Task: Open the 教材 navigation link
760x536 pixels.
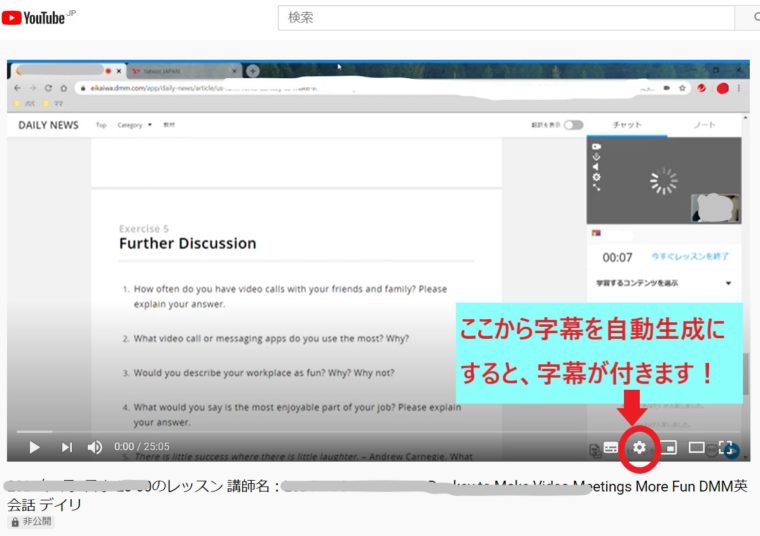Action: point(169,125)
